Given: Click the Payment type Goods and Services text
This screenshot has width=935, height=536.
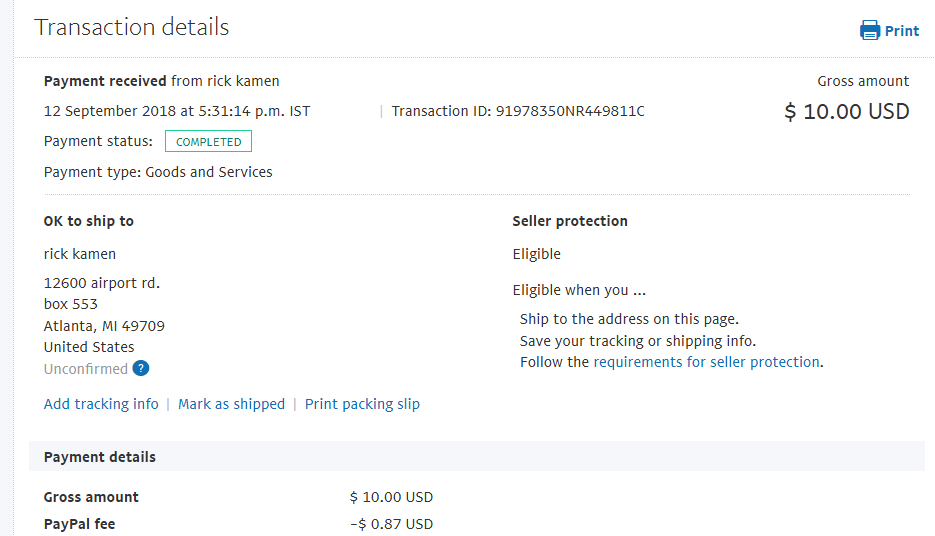Looking at the screenshot, I should (x=158, y=172).
